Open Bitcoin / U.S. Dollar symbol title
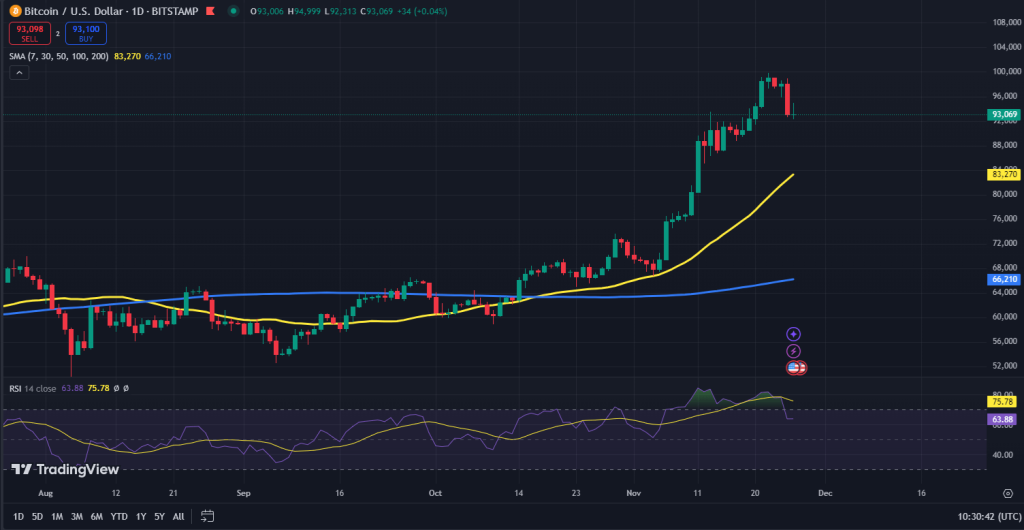The width and height of the screenshot is (1024, 530). [x=109, y=11]
